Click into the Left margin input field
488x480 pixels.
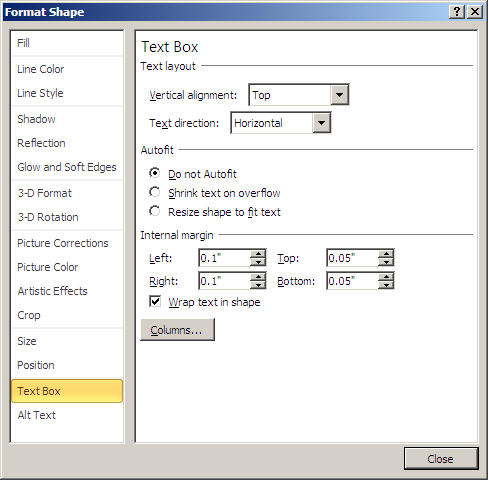click(225, 258)
